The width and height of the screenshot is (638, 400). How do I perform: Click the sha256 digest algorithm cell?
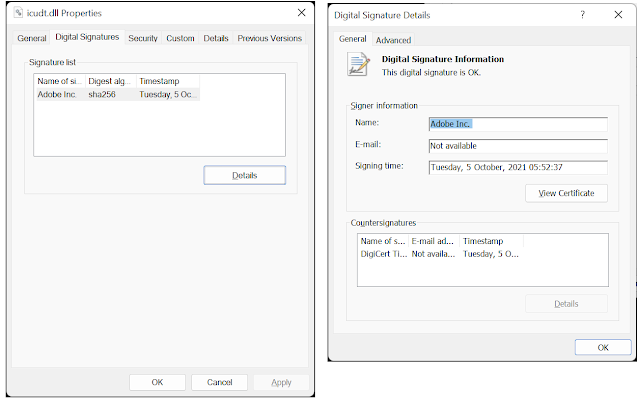[x=102, y=94]
